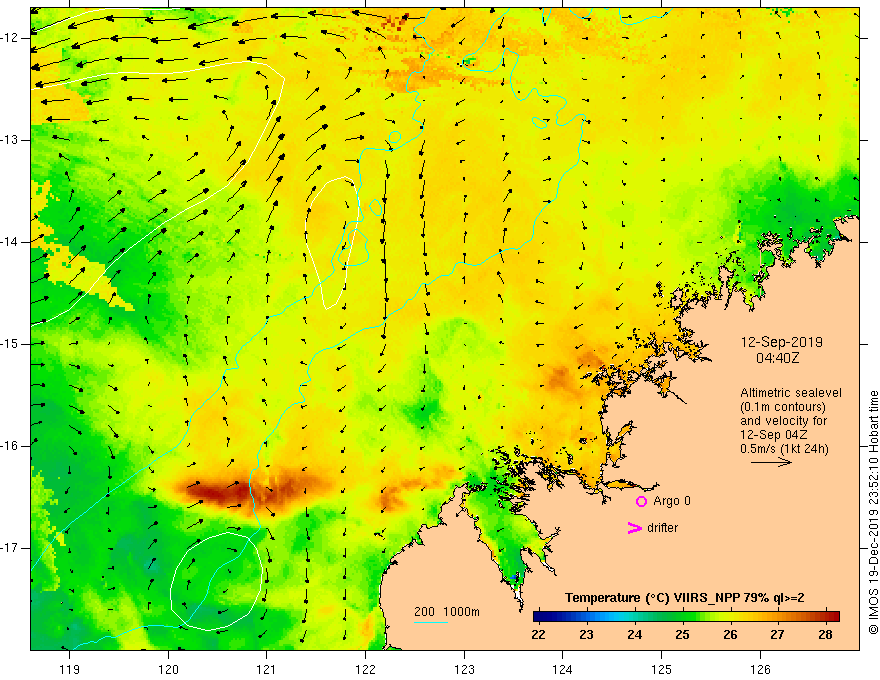Click the latitude axis label '-13'
This screenshot has width=880, height=680.
pos(10,140)
